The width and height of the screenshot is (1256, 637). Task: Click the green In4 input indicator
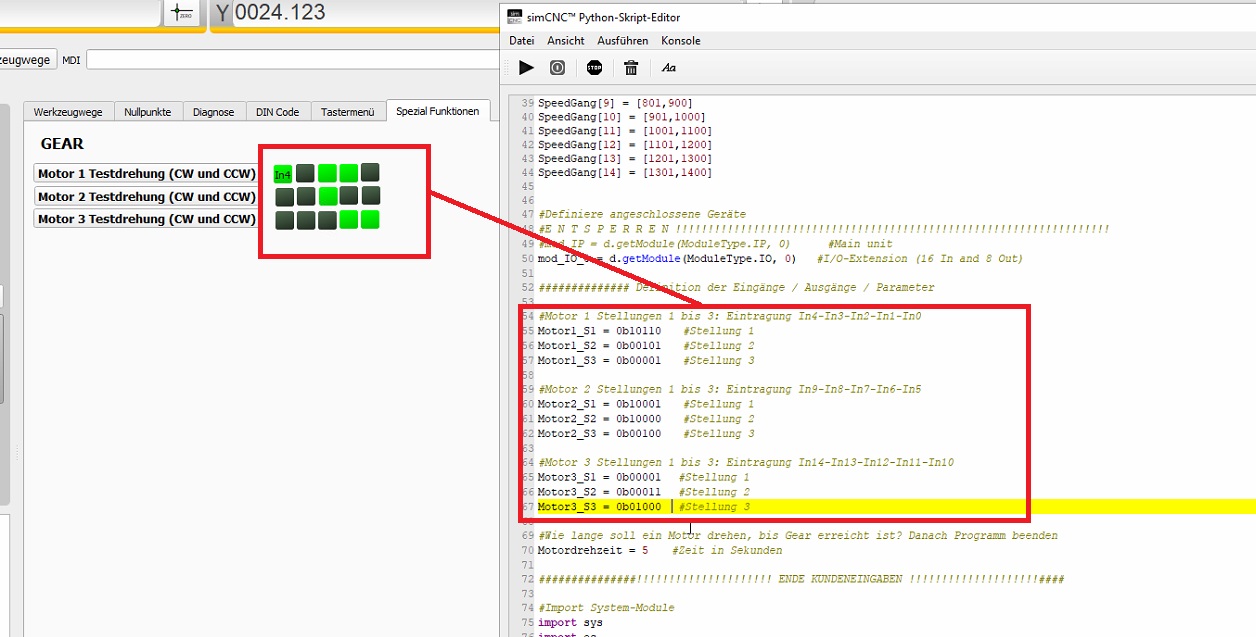pyautogui.click(x=283, y=175)
